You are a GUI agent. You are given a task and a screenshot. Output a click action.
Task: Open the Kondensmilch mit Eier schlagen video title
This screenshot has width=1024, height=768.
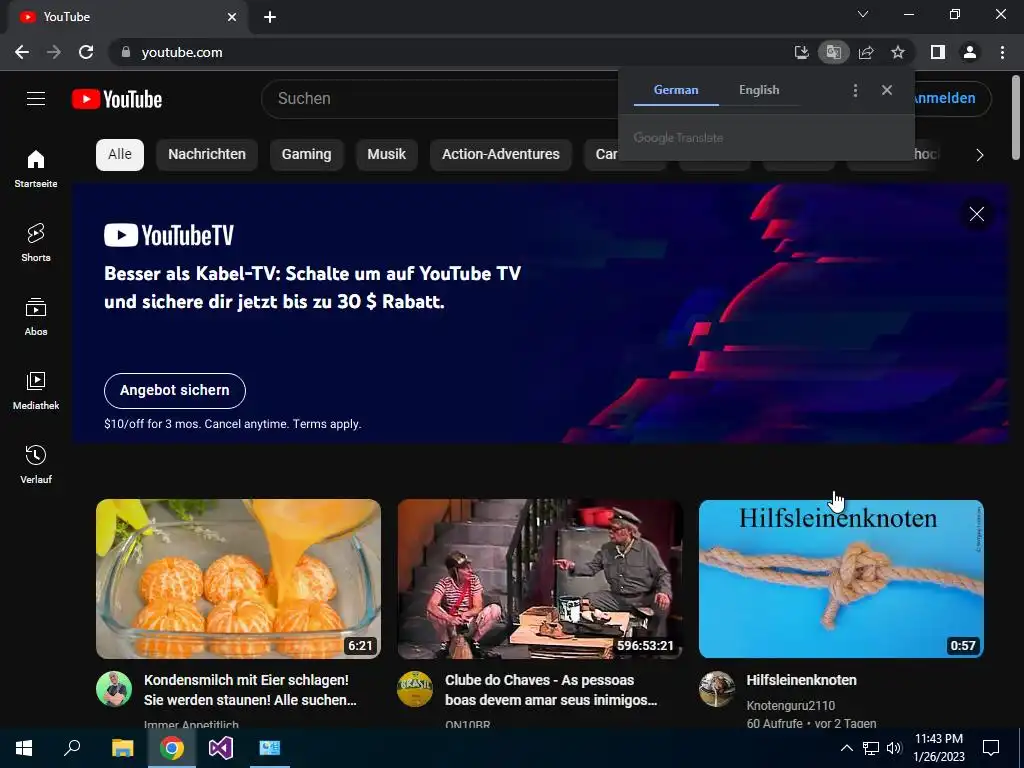pyautogui.click(x=250, y=690)
